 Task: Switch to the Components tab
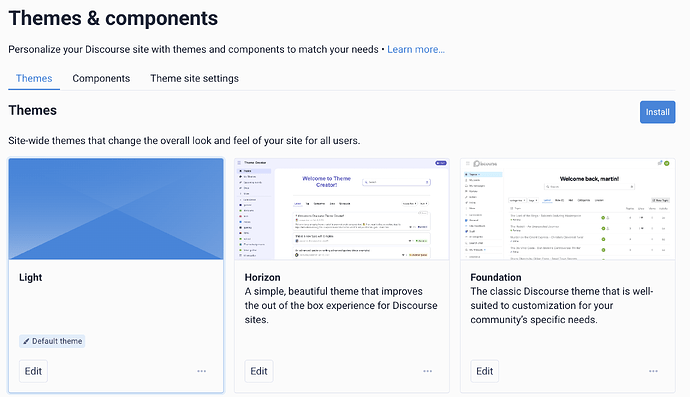(101, 78)
